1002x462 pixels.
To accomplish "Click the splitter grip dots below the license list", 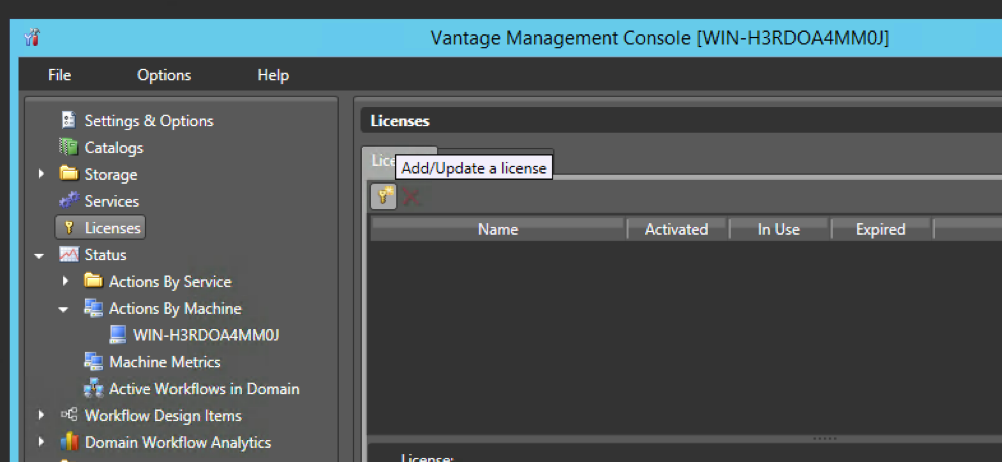I will pyautogui.click(x=824, y=439).
